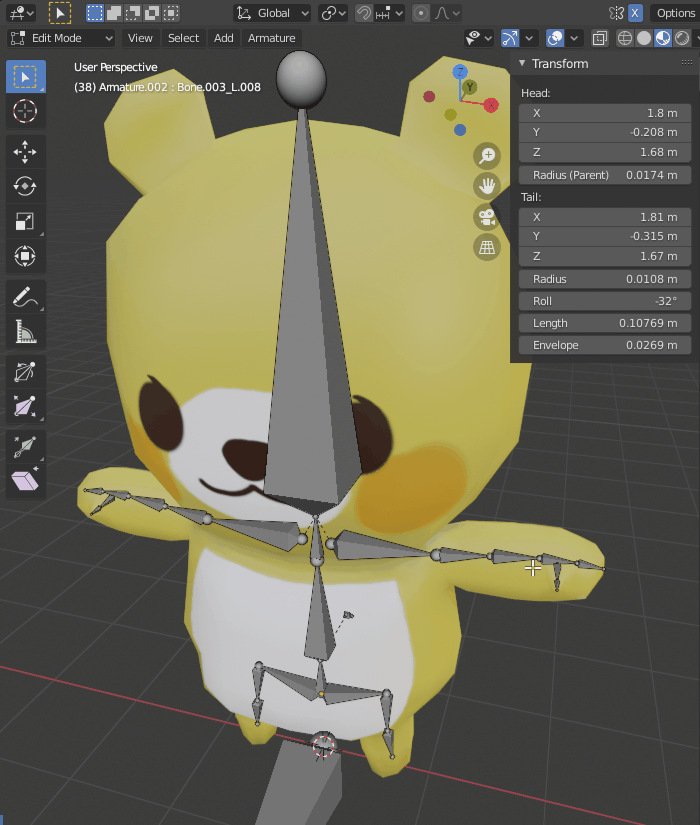This screenshot has height=825, width=700.
Task: Toggle viewport overlays
Action: (555, 38)
